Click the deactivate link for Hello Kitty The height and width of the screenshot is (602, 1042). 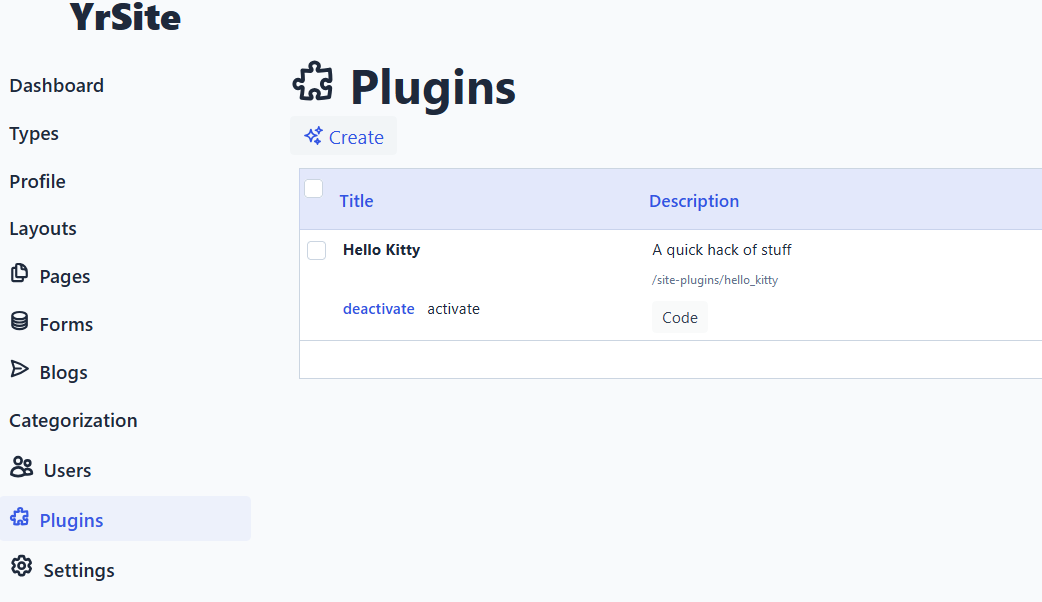coord(378,309)
